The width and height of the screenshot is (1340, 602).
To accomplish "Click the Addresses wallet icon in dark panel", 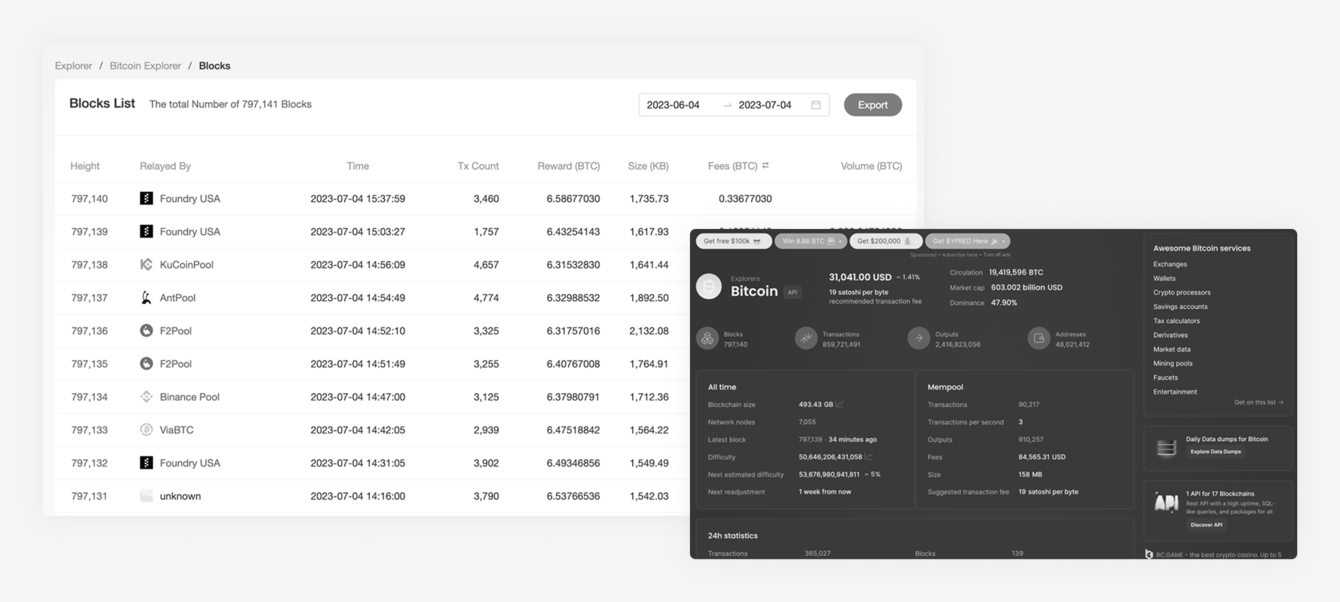I will point(1039,339).
